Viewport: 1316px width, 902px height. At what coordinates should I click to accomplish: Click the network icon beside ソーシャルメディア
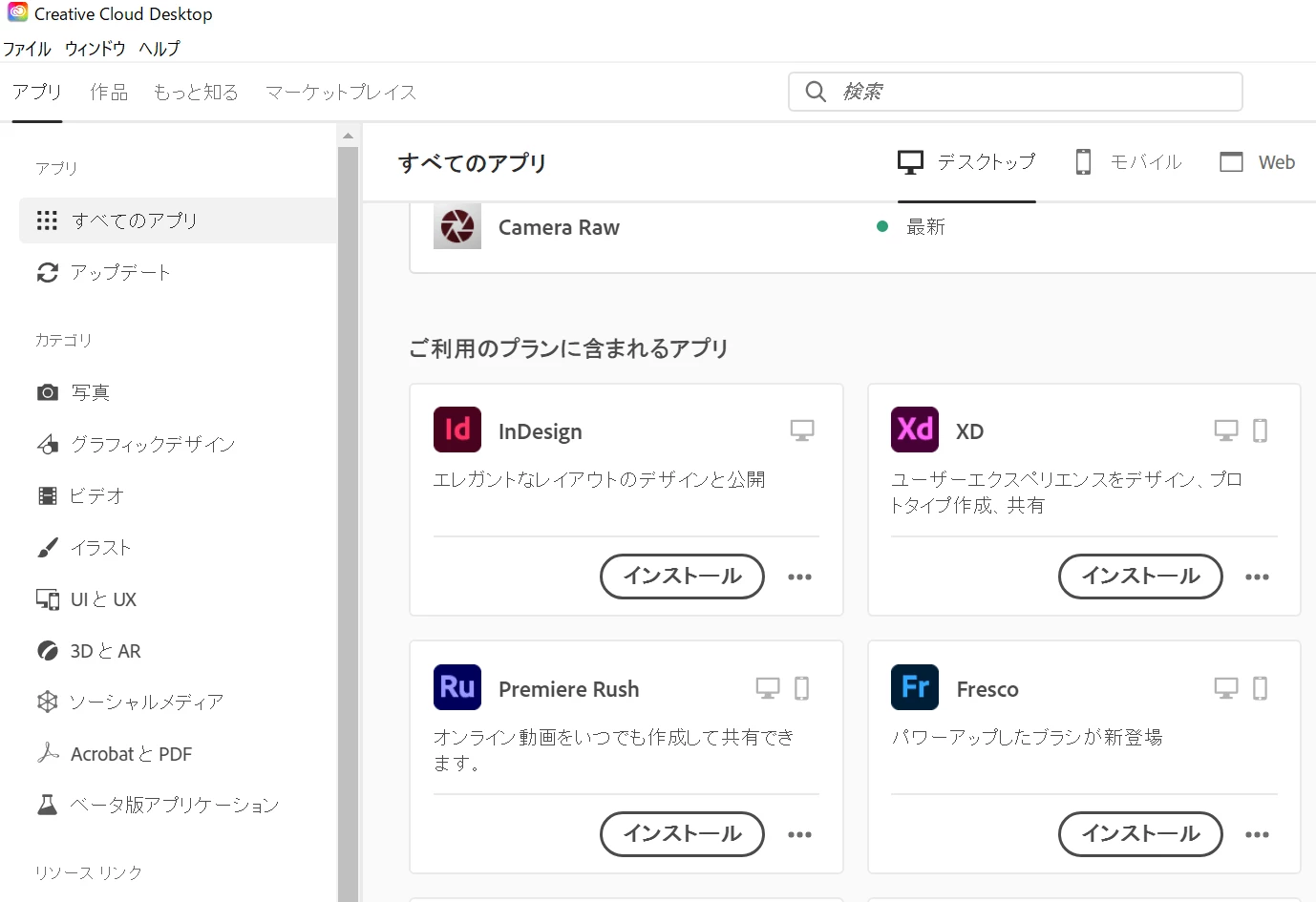[x=47, y=702]
